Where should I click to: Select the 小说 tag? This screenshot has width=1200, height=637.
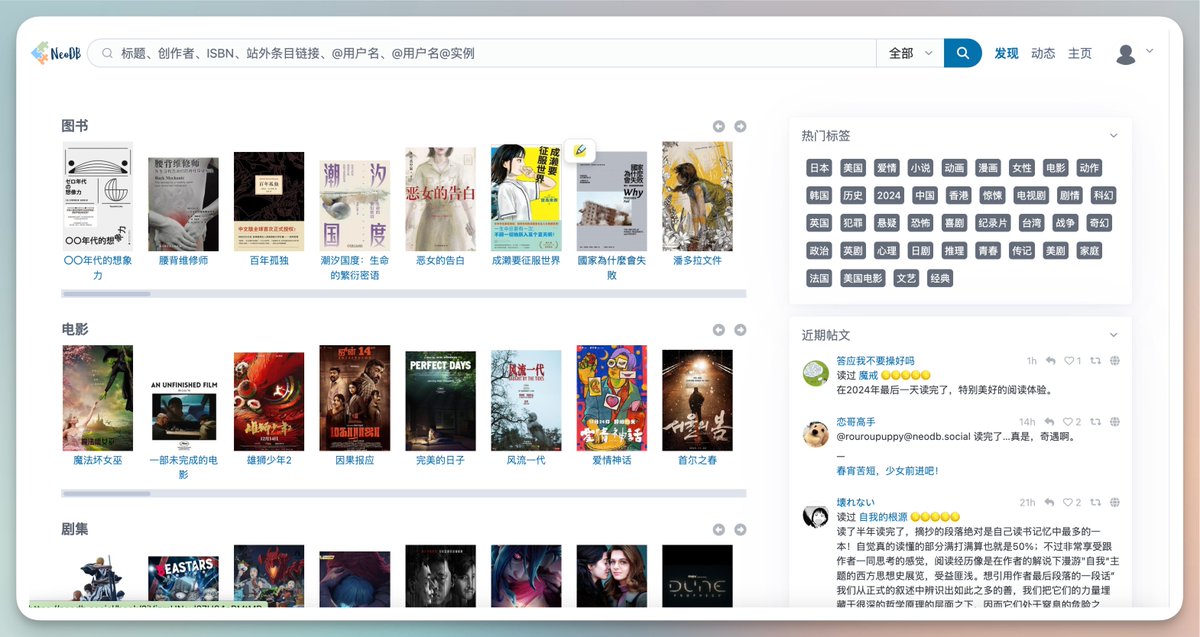click(x=920, y=168)
